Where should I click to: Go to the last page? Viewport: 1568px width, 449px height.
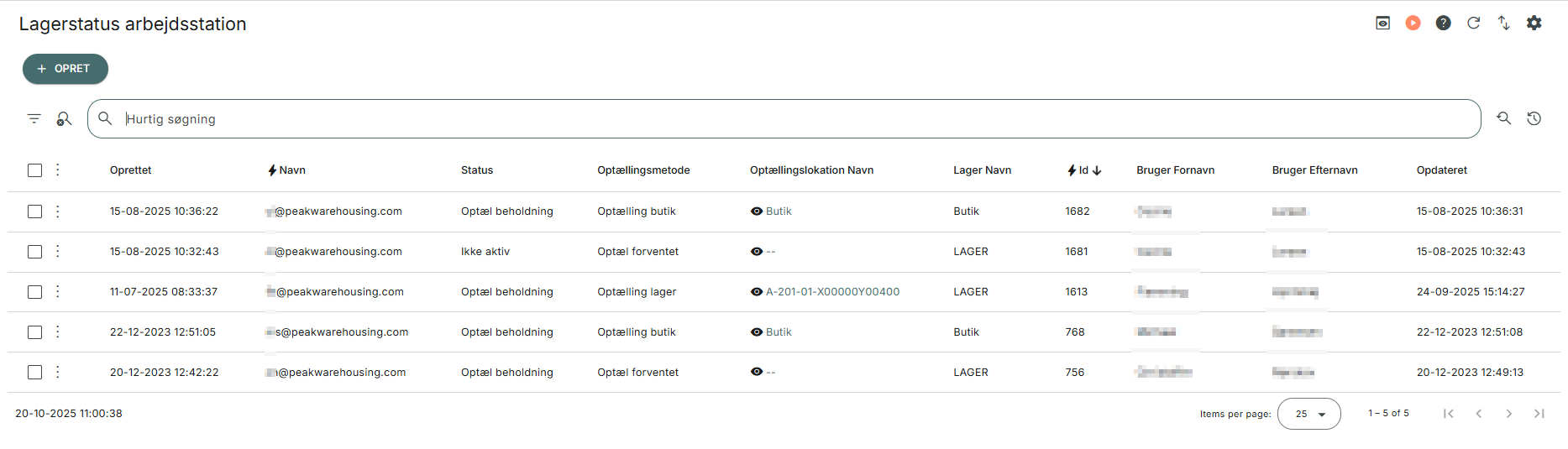[1539, 414]
